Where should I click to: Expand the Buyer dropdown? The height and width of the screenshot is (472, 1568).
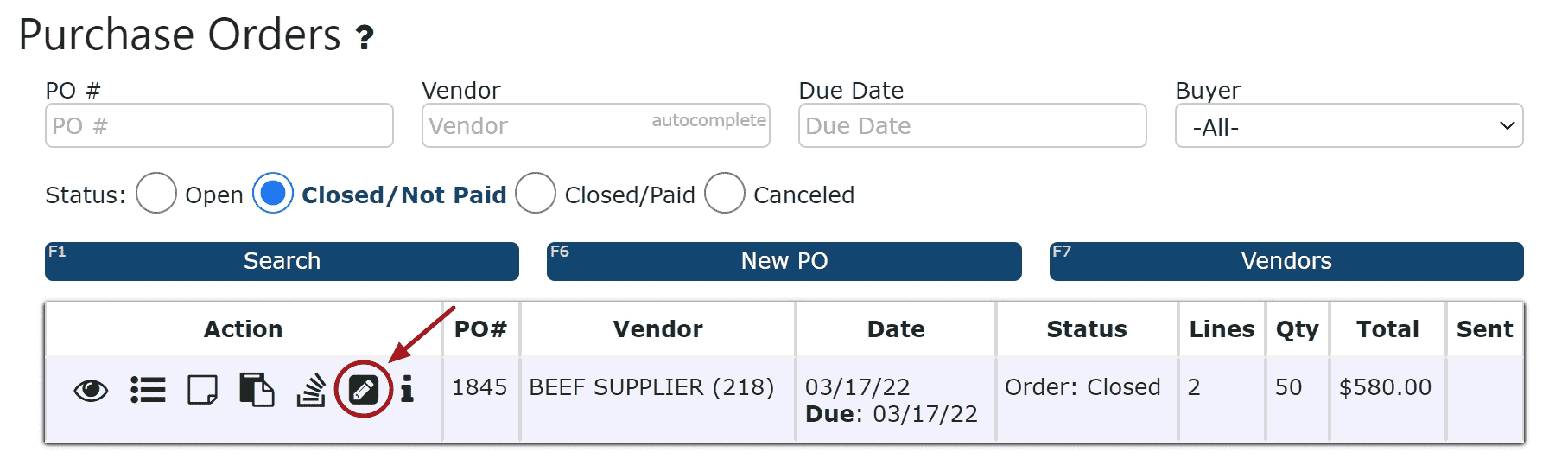[x=1349, y=126]
